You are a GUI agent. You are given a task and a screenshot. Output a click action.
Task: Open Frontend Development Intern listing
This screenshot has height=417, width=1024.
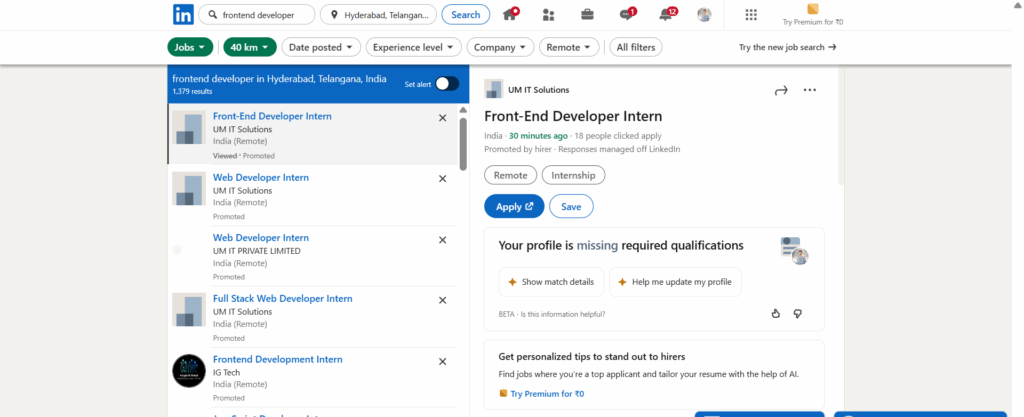[278, 360]
